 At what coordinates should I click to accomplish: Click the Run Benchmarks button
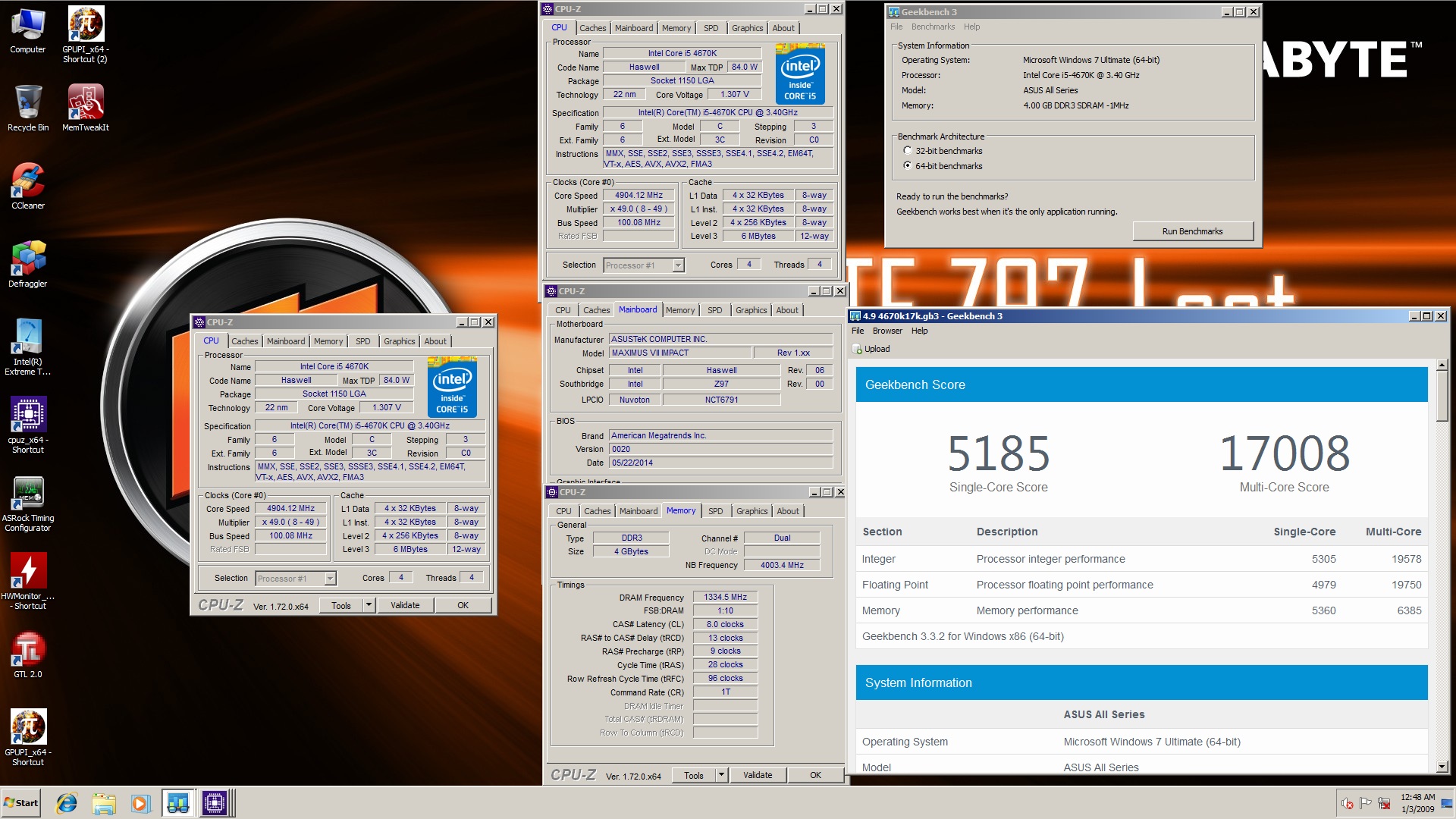(1192, 231)
